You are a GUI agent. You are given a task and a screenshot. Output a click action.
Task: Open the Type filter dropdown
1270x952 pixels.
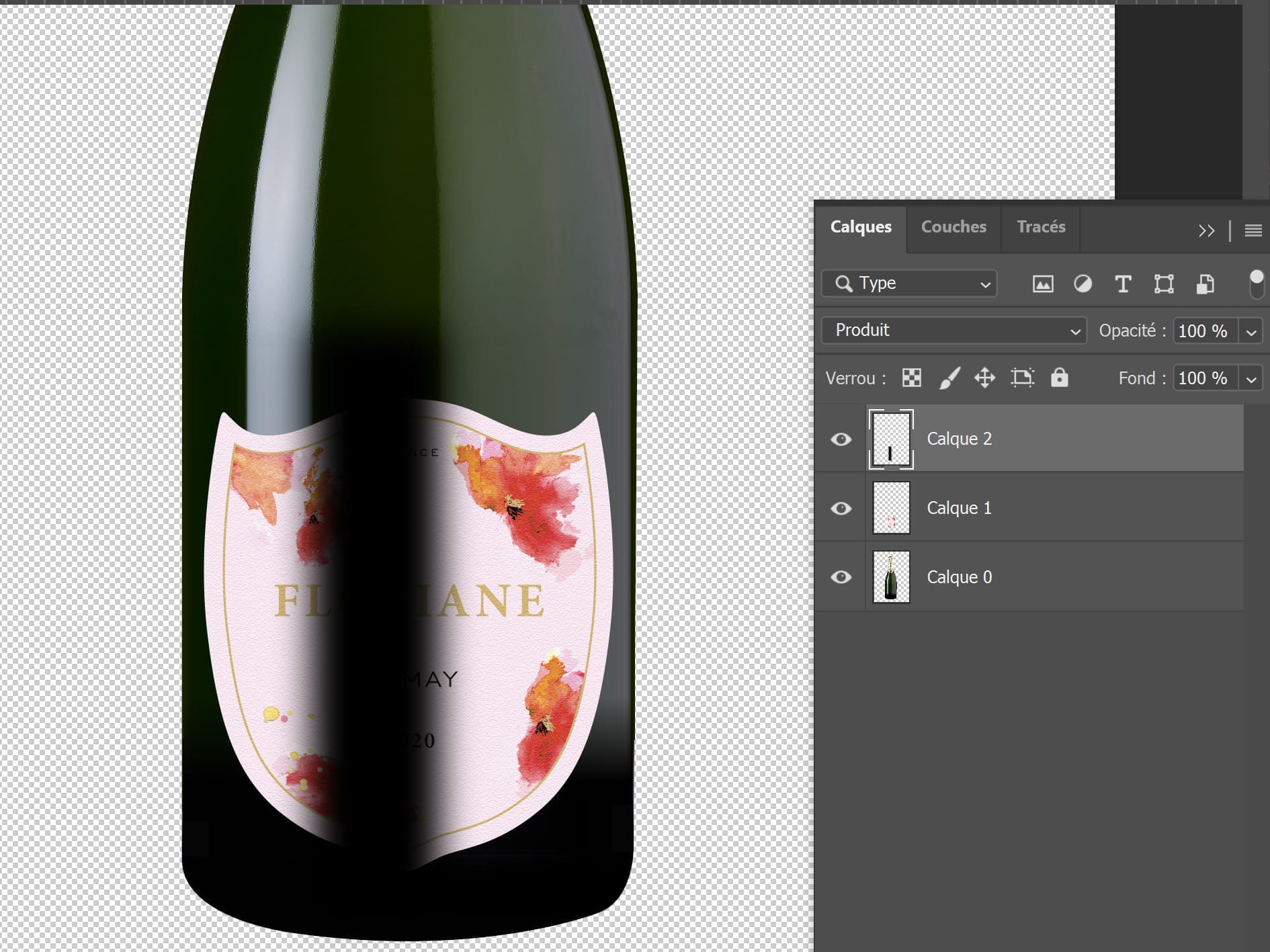click(909, 284)
